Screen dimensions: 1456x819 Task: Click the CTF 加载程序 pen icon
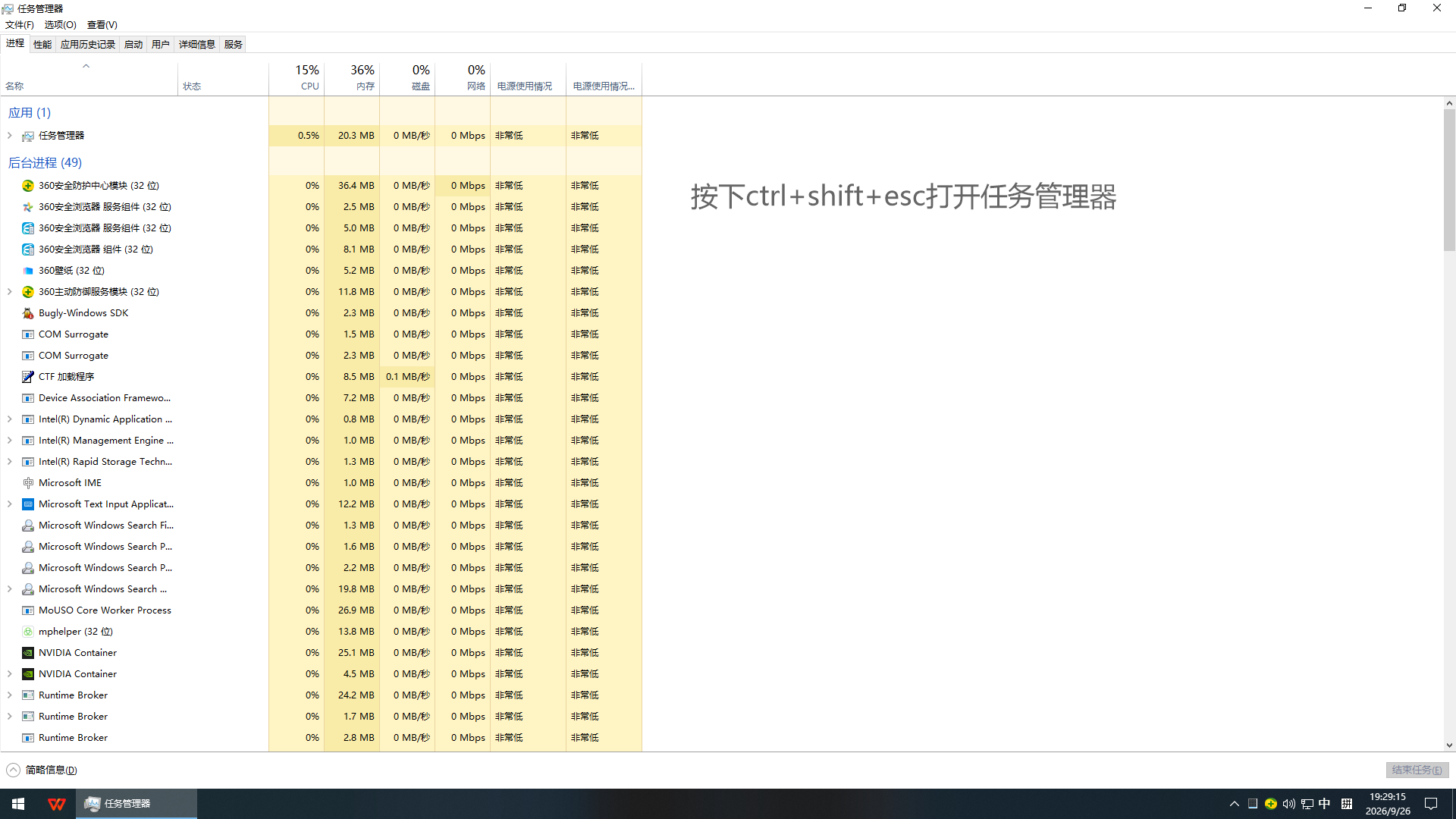28,377
